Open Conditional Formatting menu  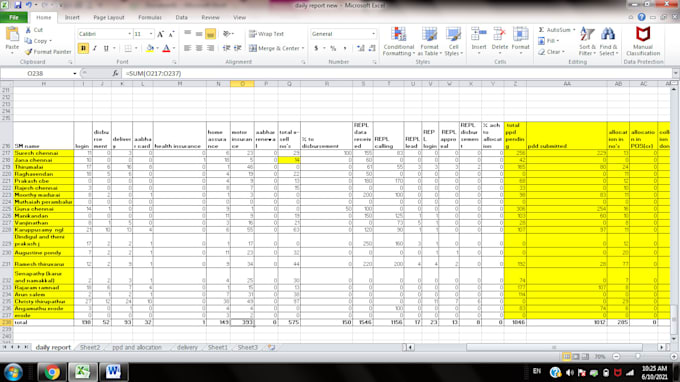coord(399,41)
